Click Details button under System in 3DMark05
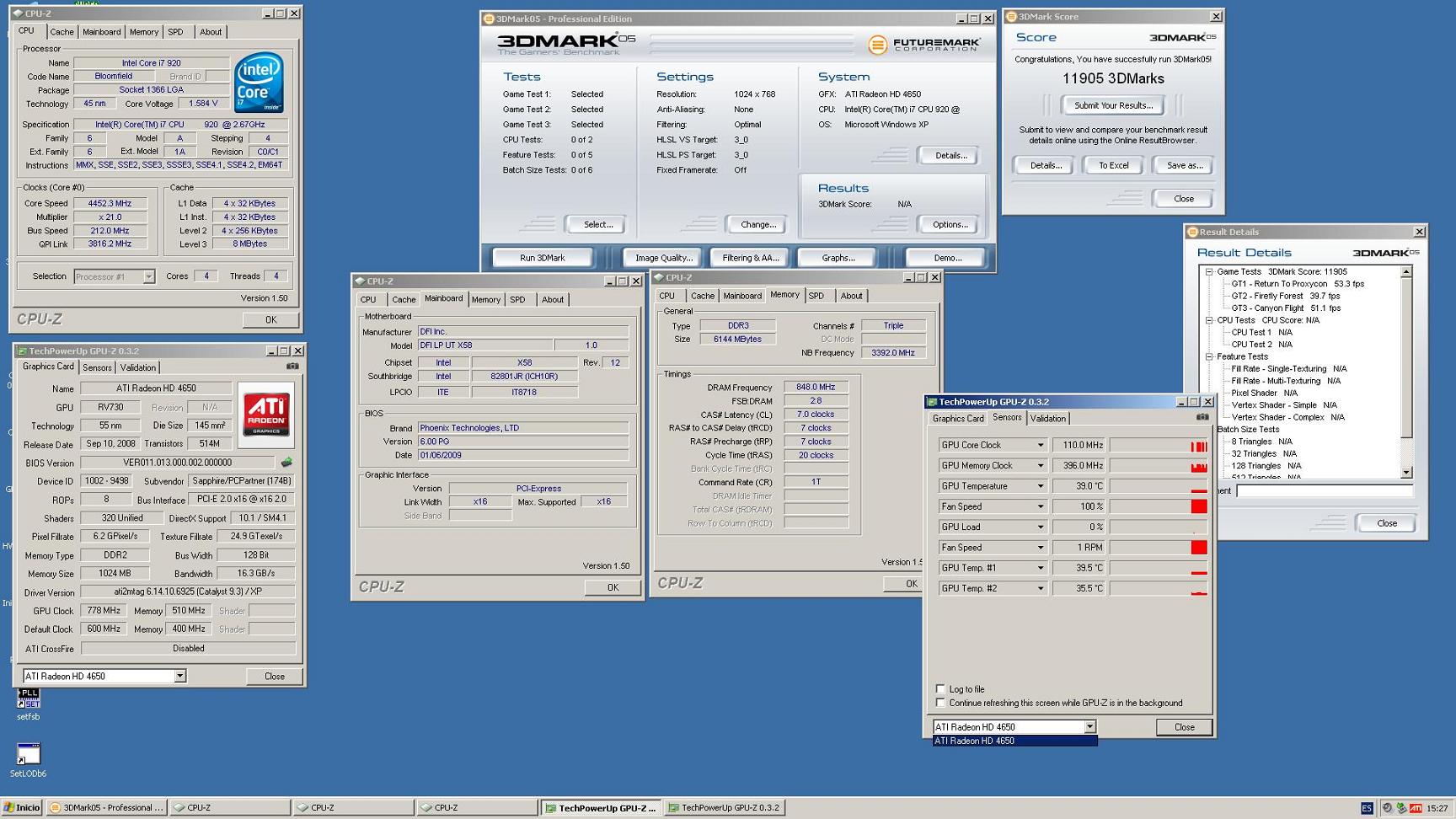 (950, 155)
